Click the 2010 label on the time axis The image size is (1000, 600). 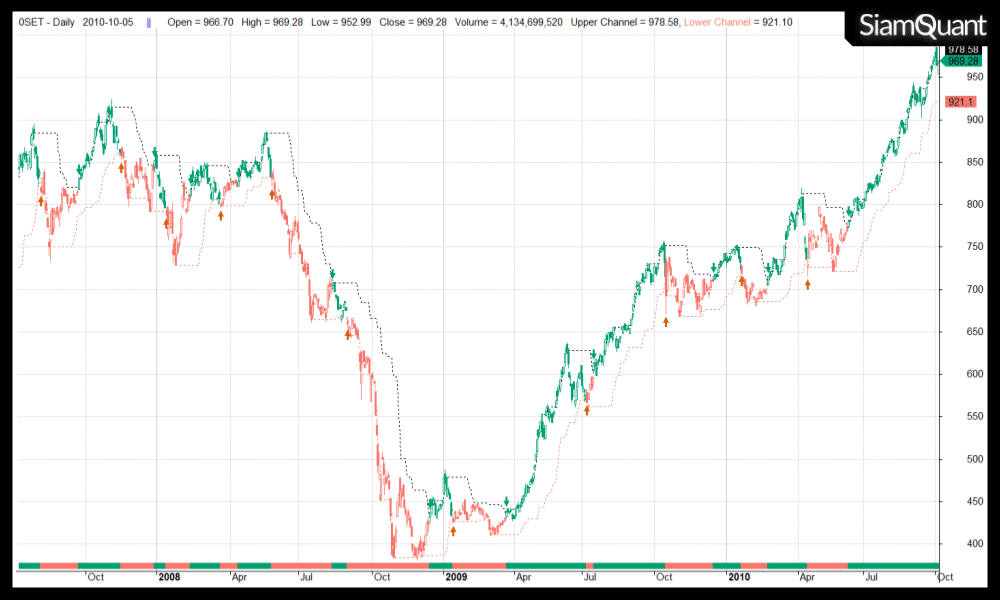739,577
